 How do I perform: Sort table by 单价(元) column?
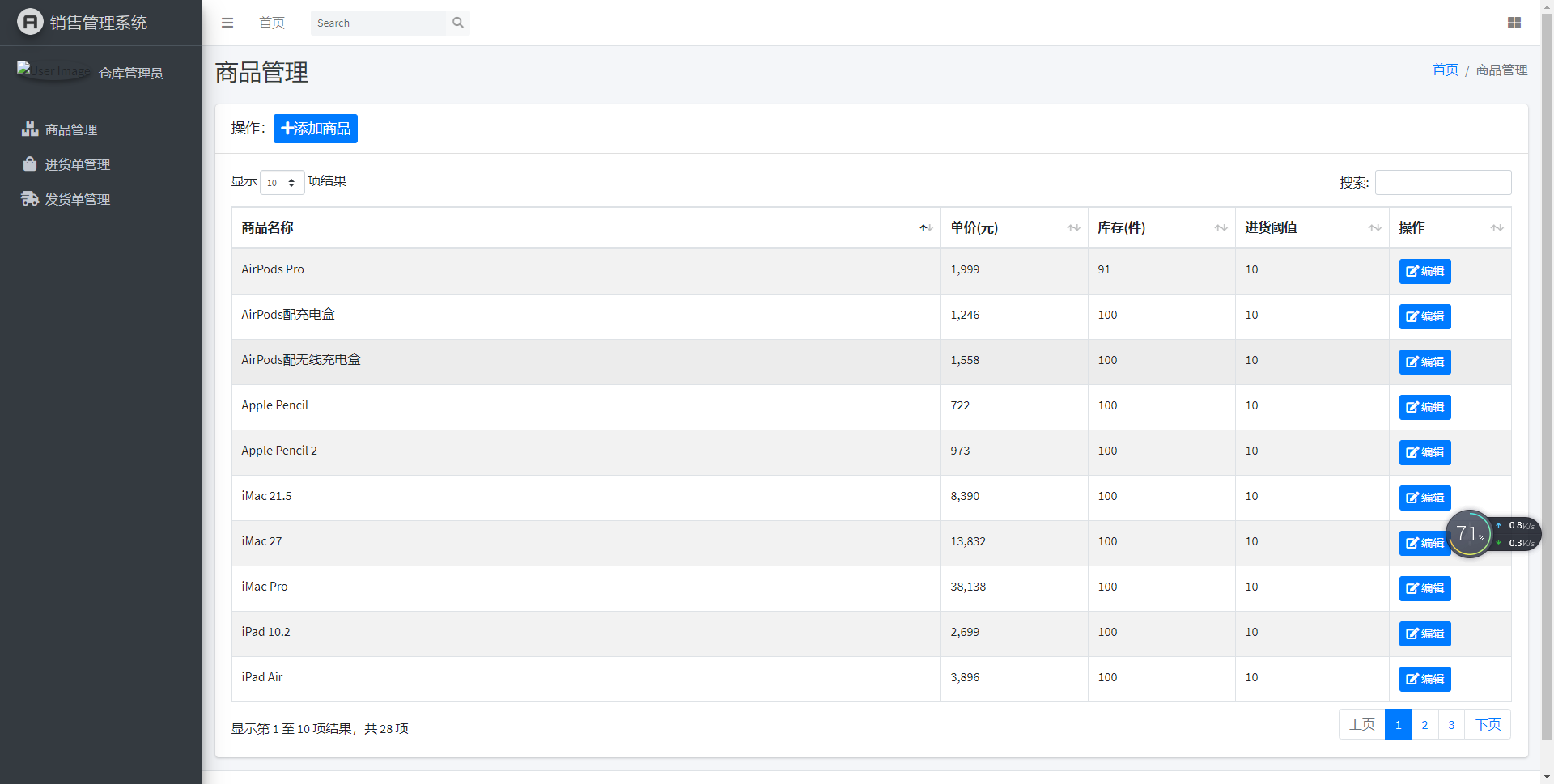[1013, 228]
